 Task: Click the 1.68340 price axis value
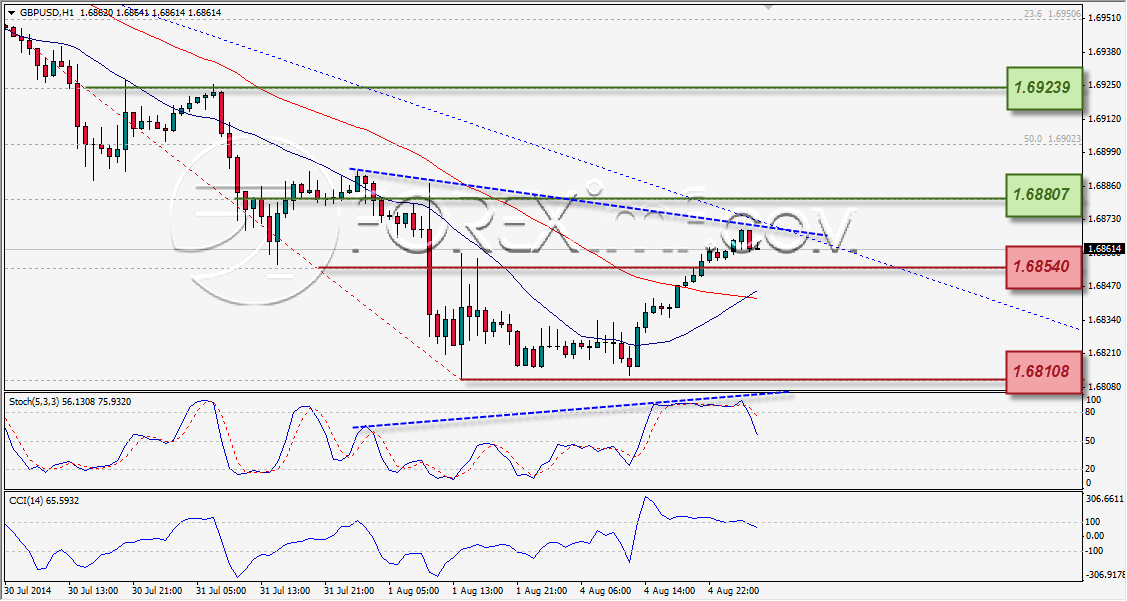1104,319
